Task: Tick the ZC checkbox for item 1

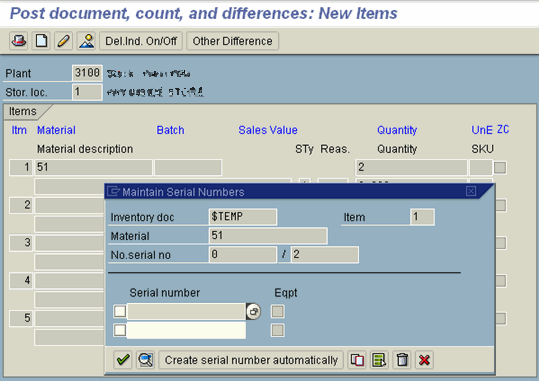Action: click(500, 168)
